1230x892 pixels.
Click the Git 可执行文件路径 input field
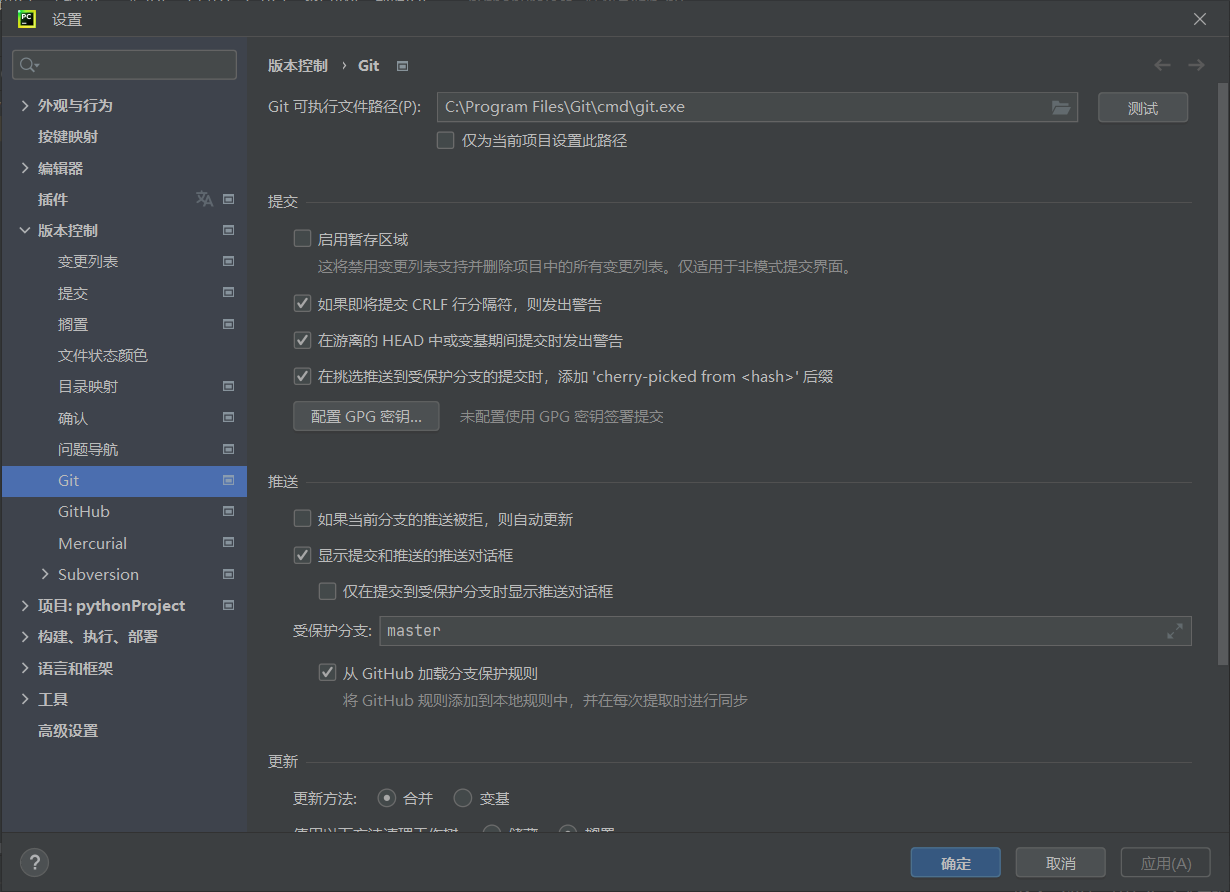[x=757, y=107]
